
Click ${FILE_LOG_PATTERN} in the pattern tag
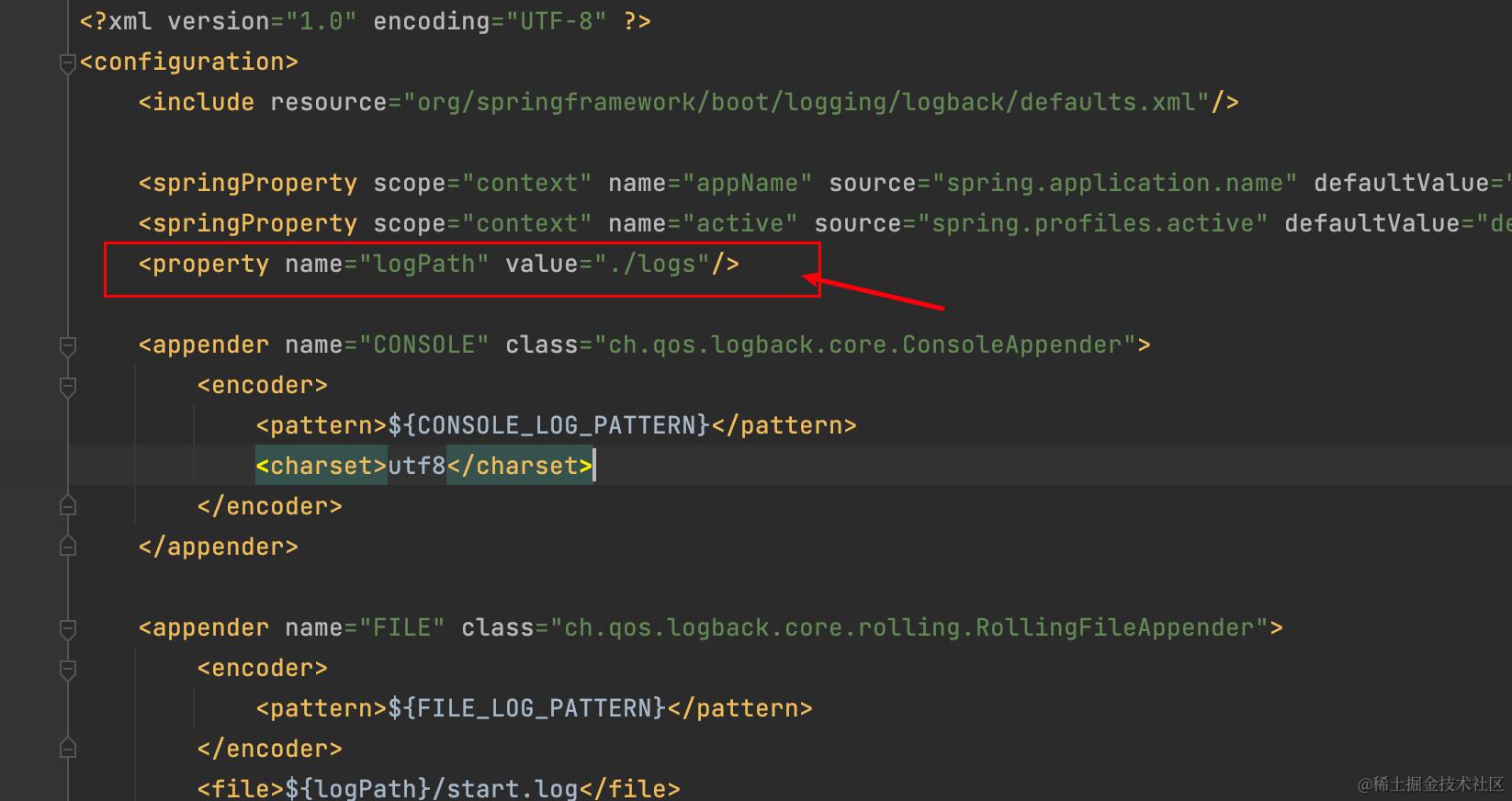[x=526, y=708]
